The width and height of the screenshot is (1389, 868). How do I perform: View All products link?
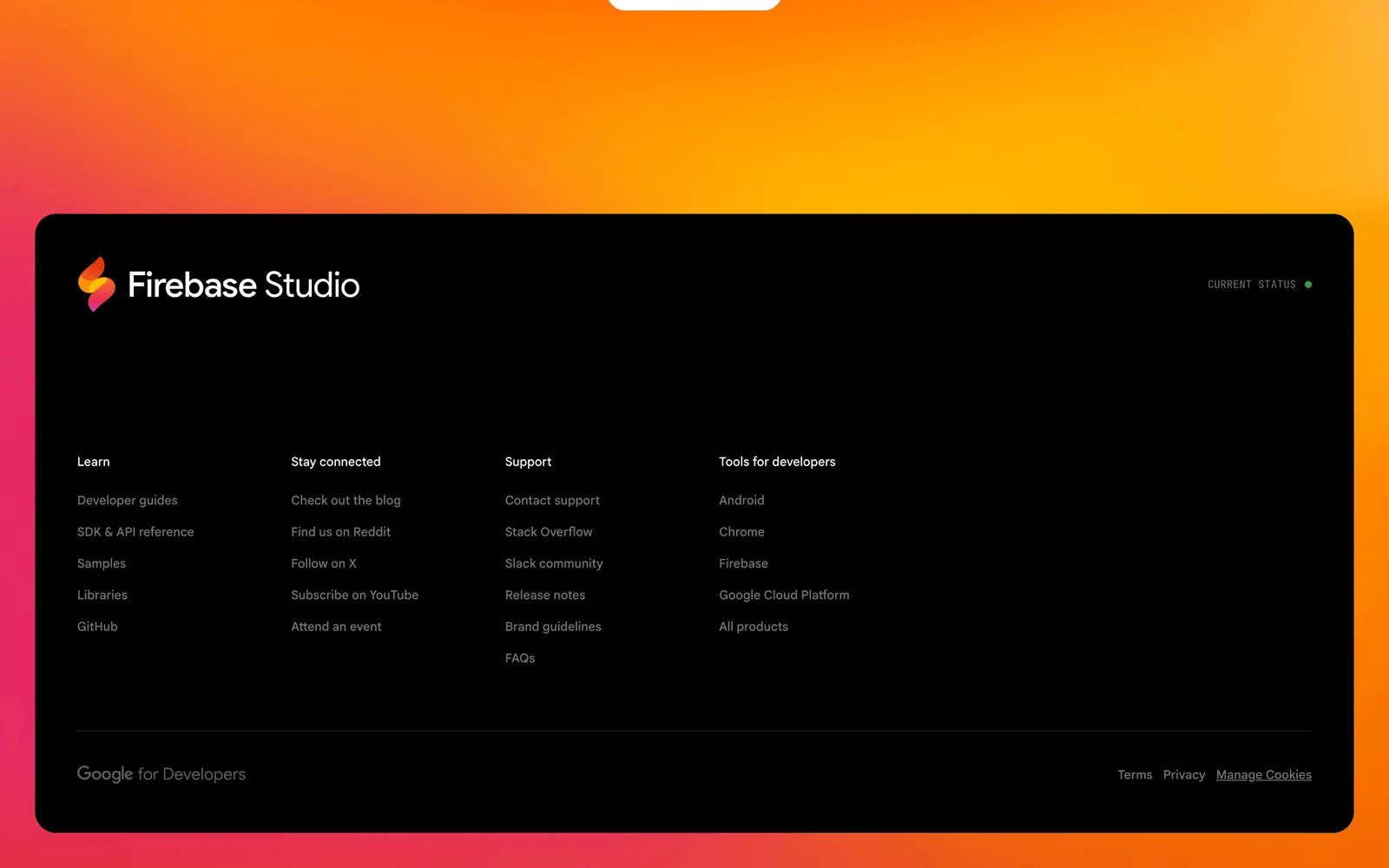[x=754, y=627]
